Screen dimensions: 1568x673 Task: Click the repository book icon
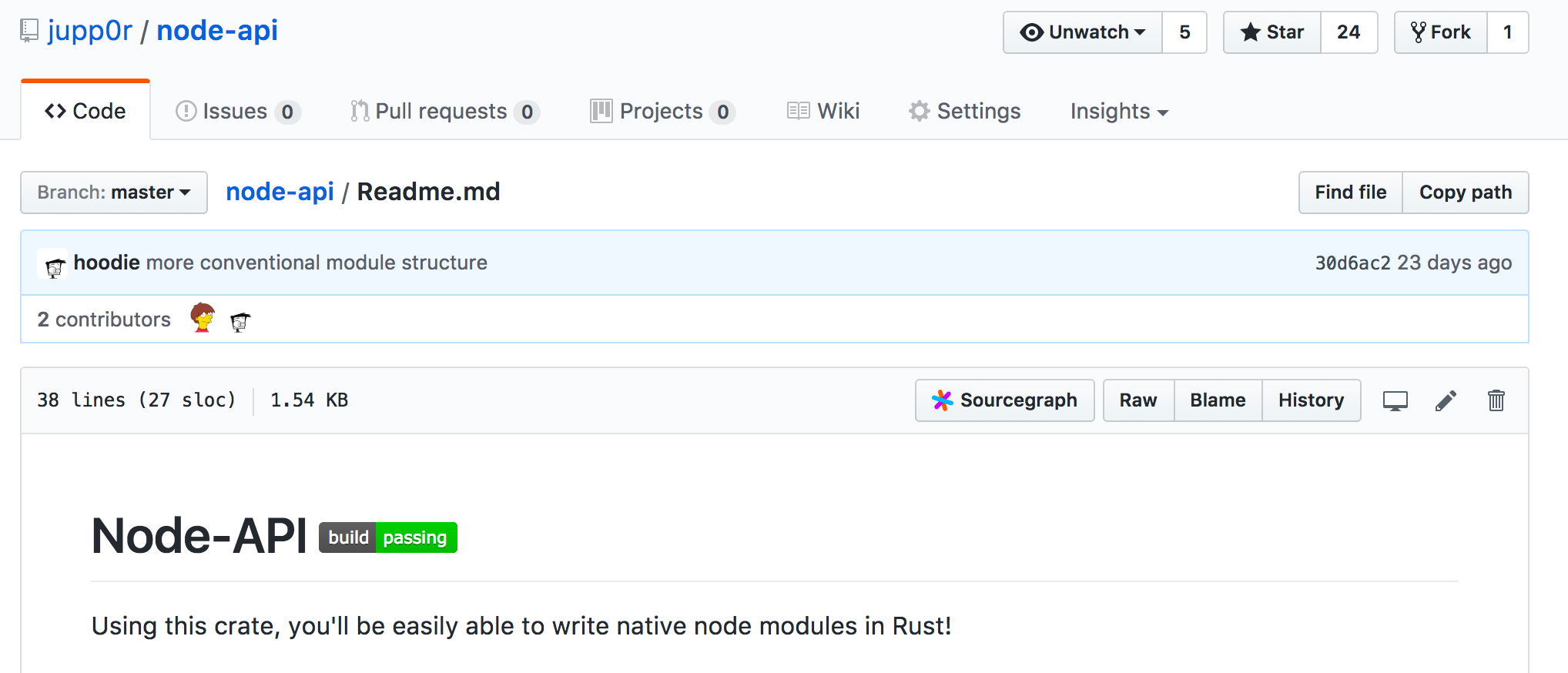(29, 31)
